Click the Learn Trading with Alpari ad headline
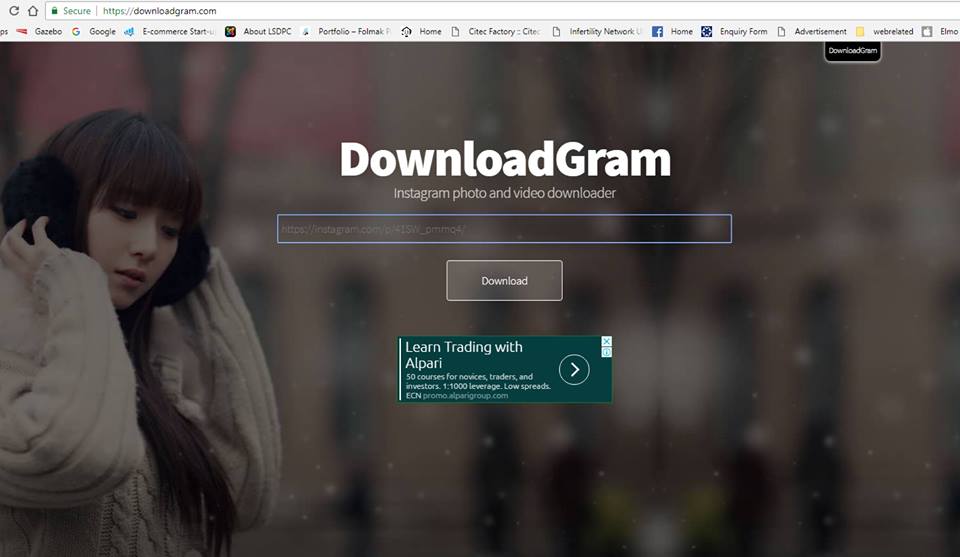The width and height of the screenshot is (960, 557). point(464,355)
